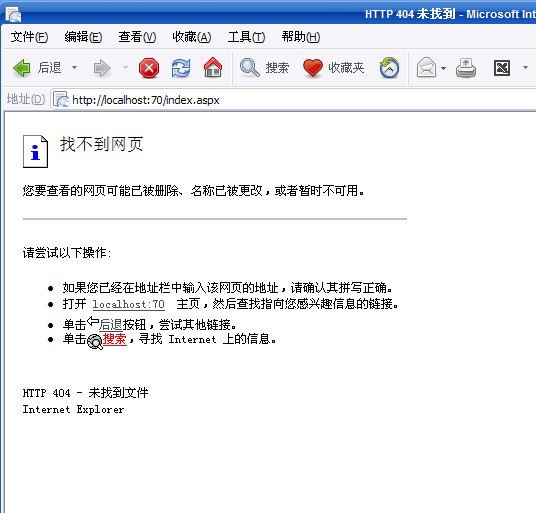Open the 收藏(A) menu
The width and height of the screenshot is (536, 513).
tap(191, 37)
